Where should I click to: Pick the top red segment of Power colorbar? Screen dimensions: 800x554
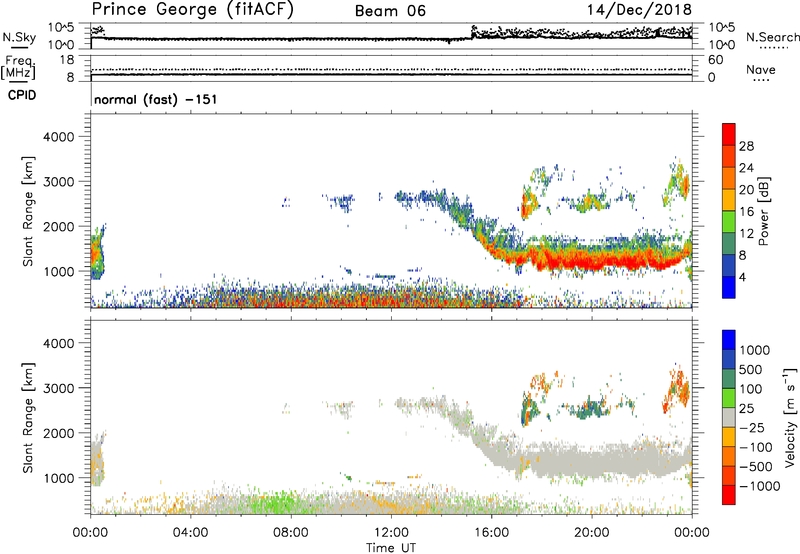pyautogui.click(x=729, y=134)
